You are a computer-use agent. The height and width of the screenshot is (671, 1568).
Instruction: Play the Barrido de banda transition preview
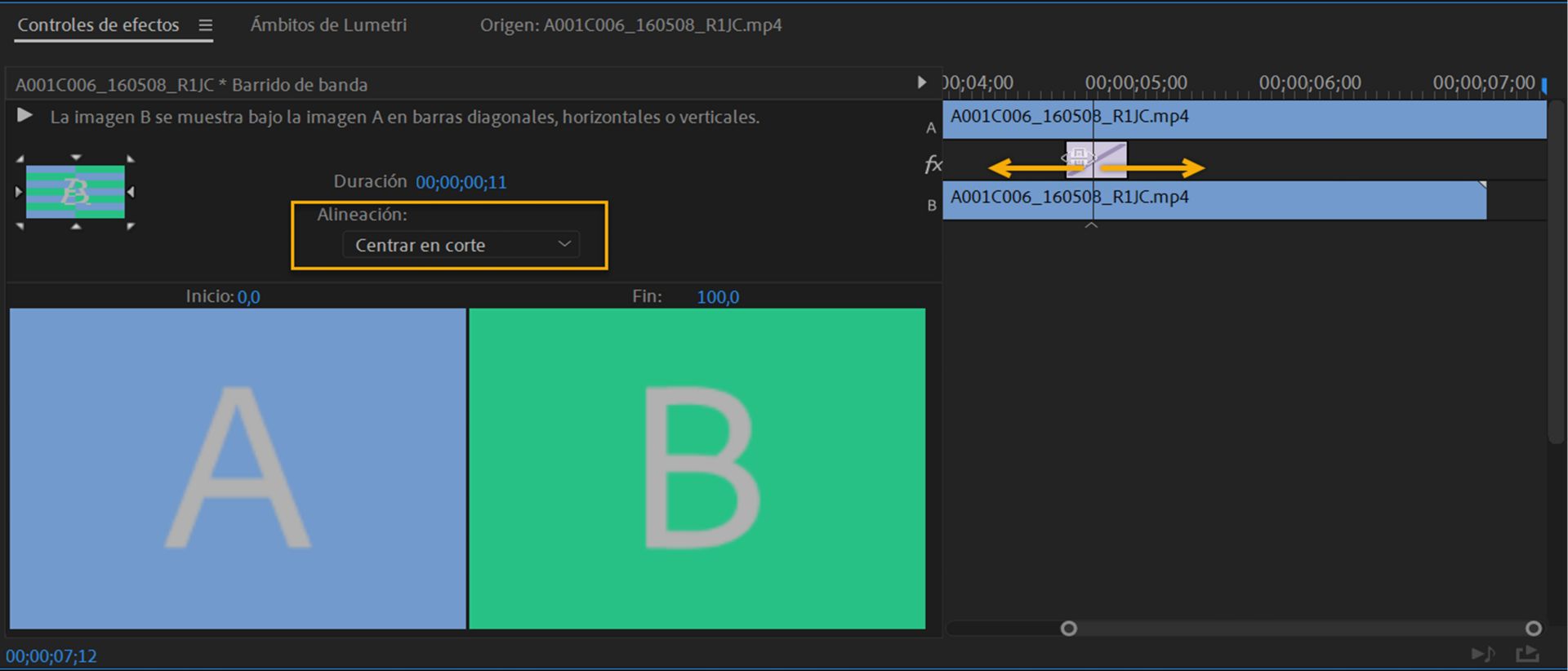(x=24, y=116)
